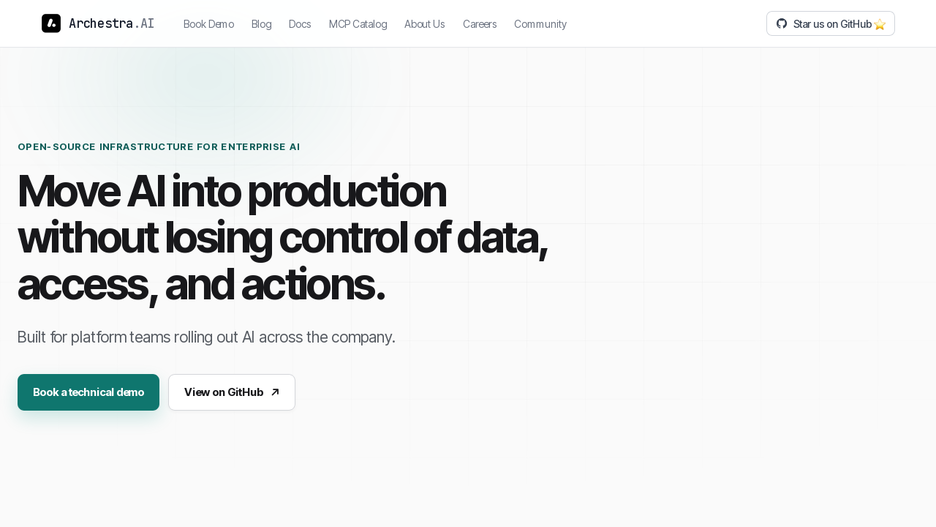The width and height of the screenshot is (936, 527).
Task: Click the View on GitHub button
Action: pos(232,392)
